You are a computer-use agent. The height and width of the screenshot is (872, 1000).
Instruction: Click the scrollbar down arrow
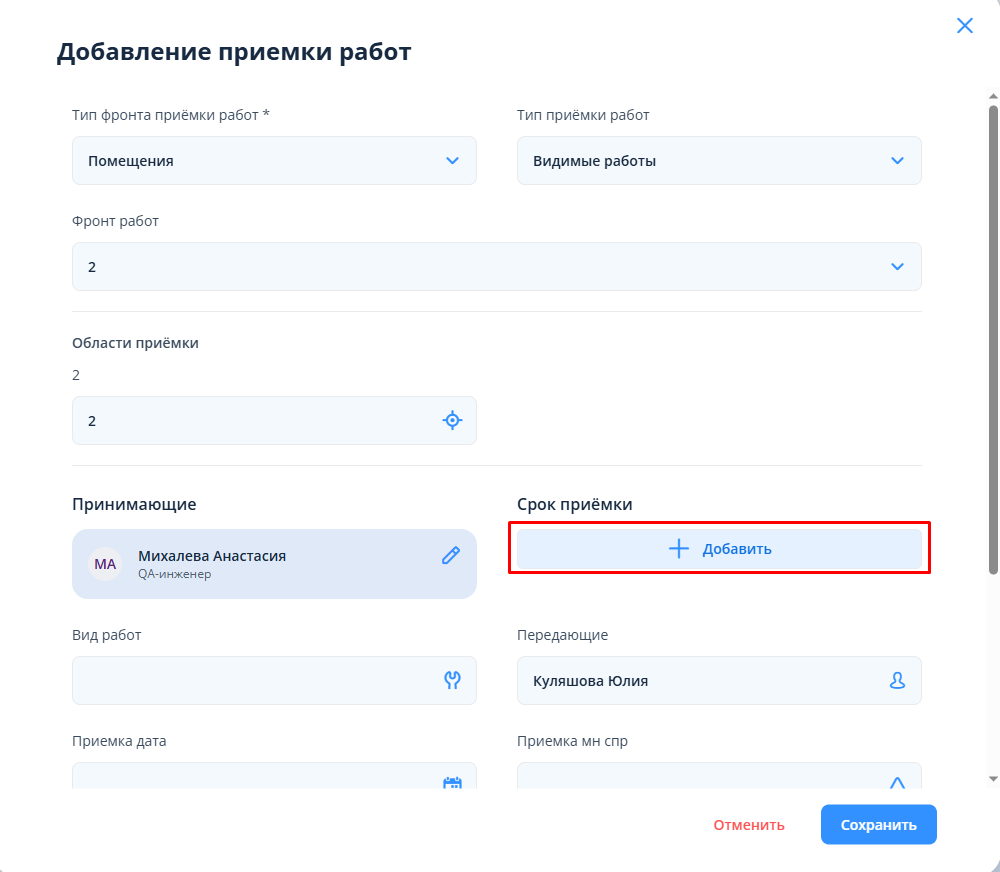[993, 777]
